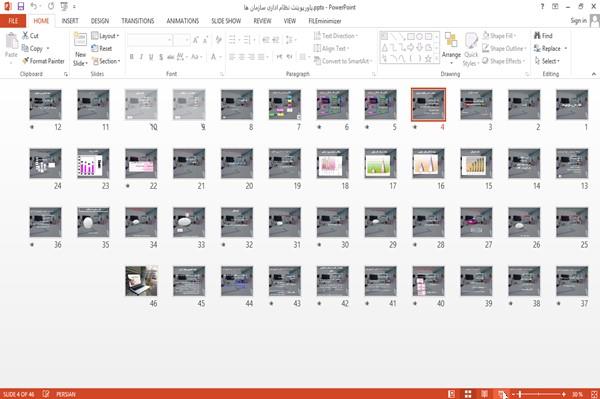Click the zoom in plus button
The image size is (600, 399).
564,394
